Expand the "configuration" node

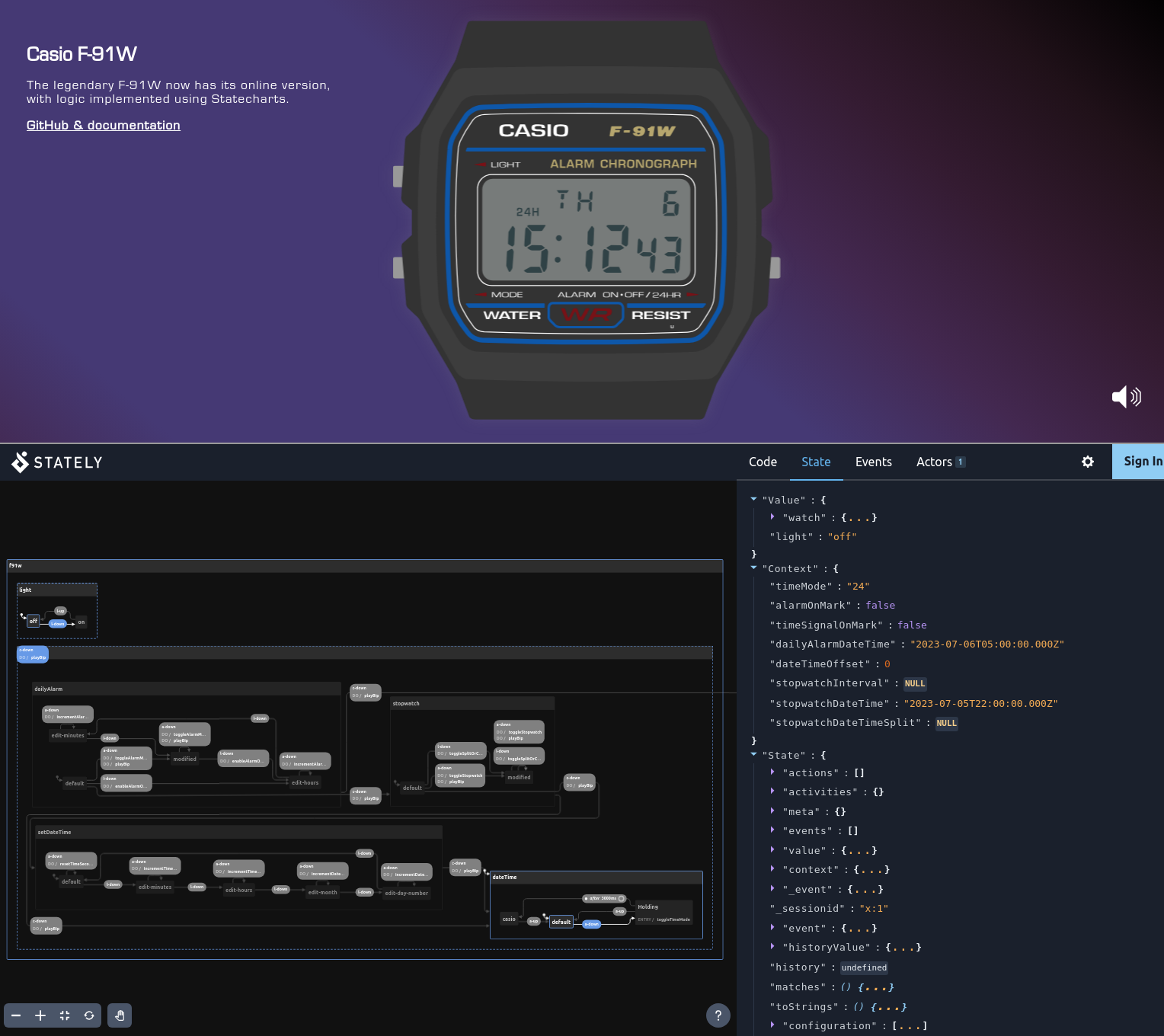[x=772, y=1025]
